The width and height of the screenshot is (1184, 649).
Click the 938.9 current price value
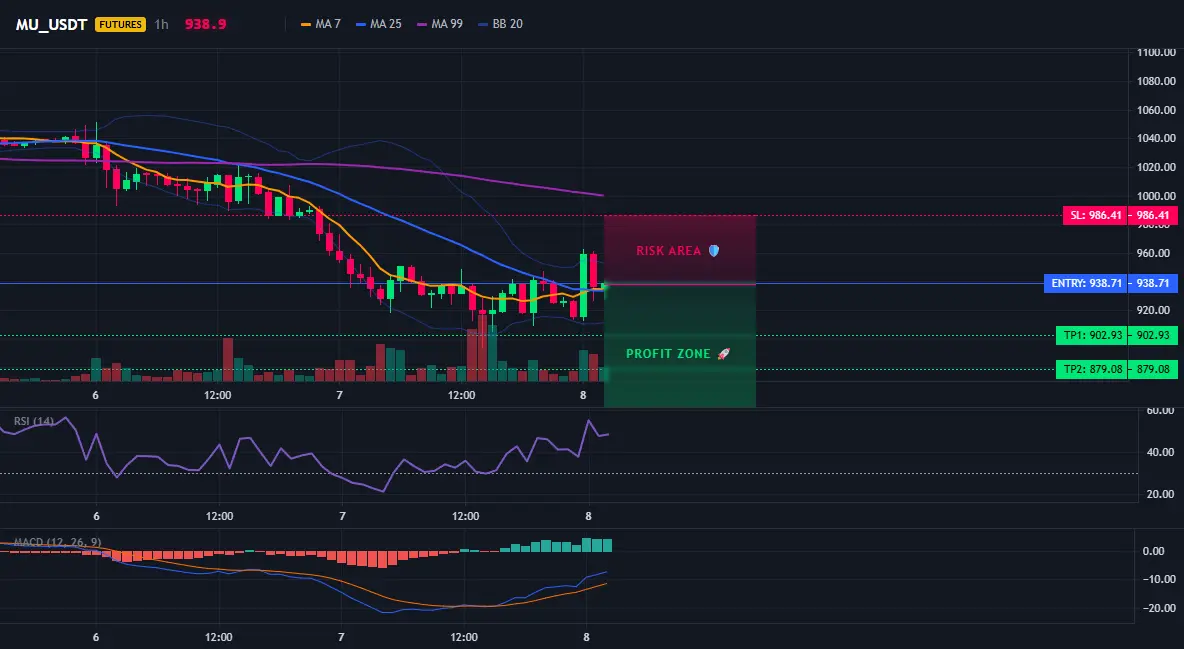pos(205,24)
